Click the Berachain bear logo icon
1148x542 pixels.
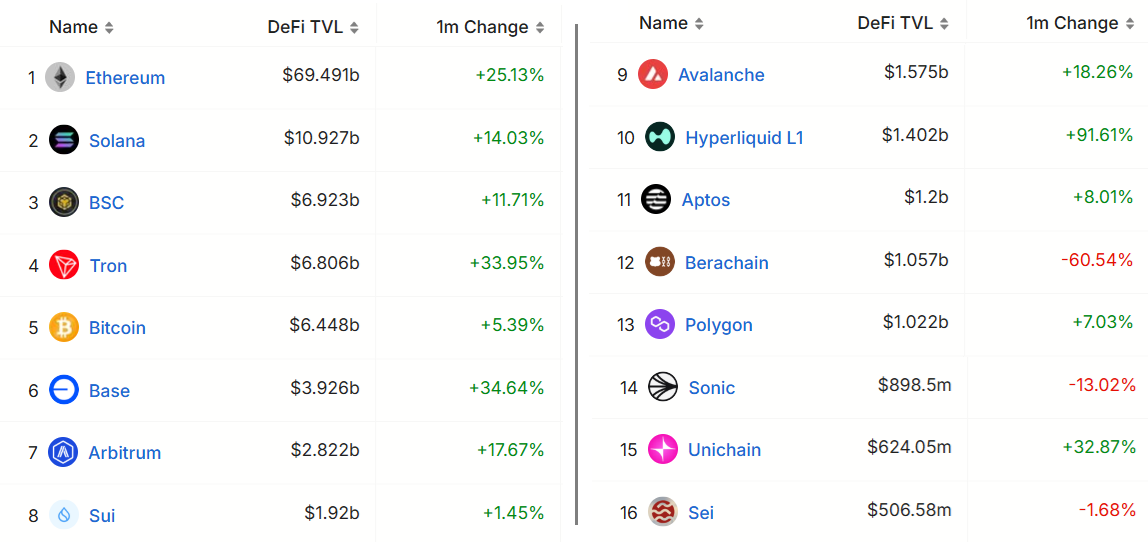coord(660,262)
